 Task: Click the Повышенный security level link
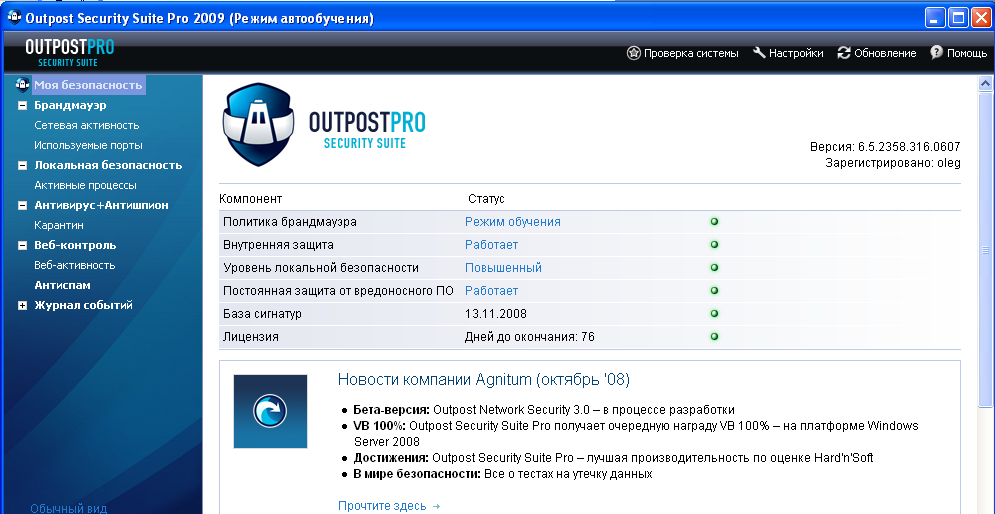[x=504, y=268]
